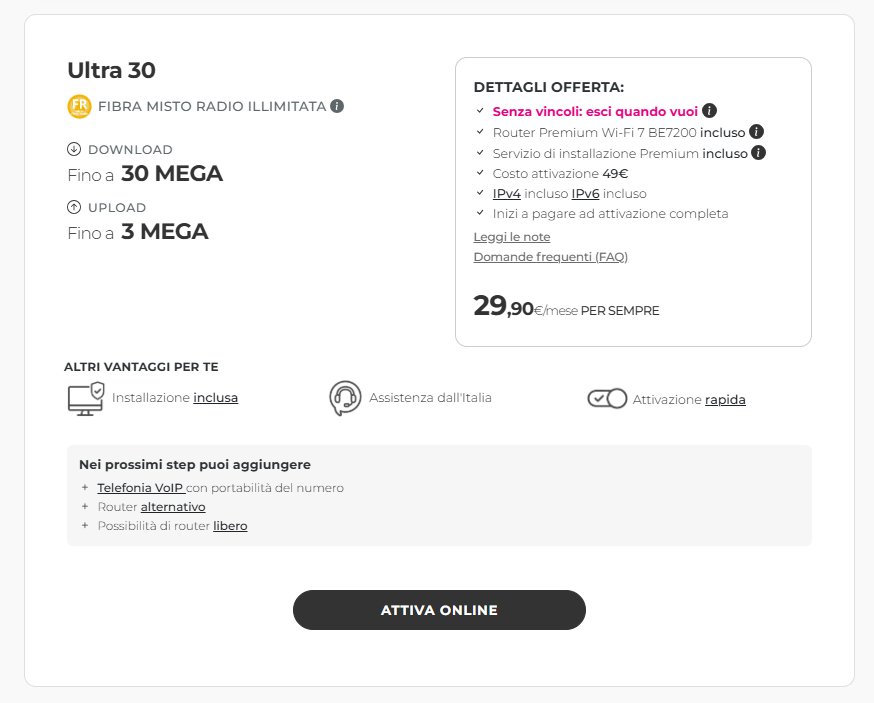
Task: Click the router libero link
Action: 230,526
